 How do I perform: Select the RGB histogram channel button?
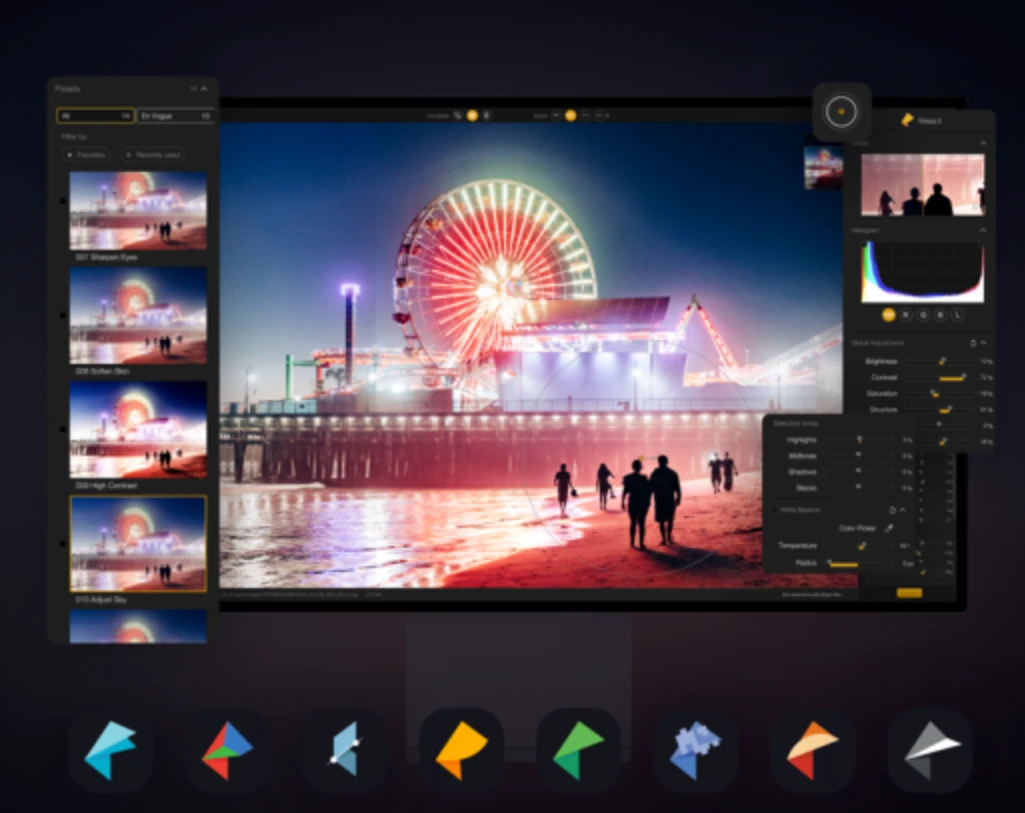click(888, 315)
